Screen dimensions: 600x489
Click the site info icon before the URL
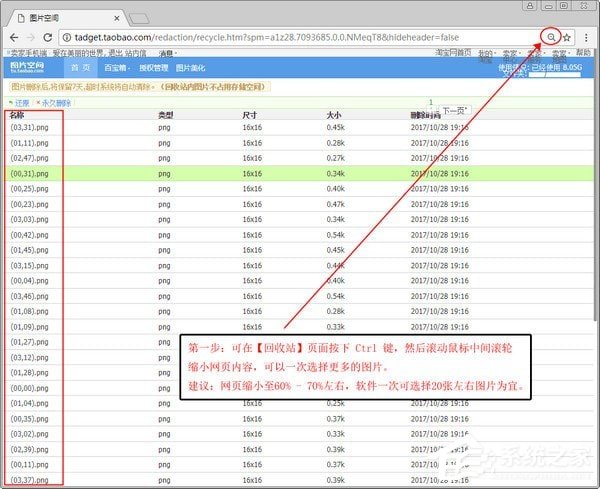point(67,37)
